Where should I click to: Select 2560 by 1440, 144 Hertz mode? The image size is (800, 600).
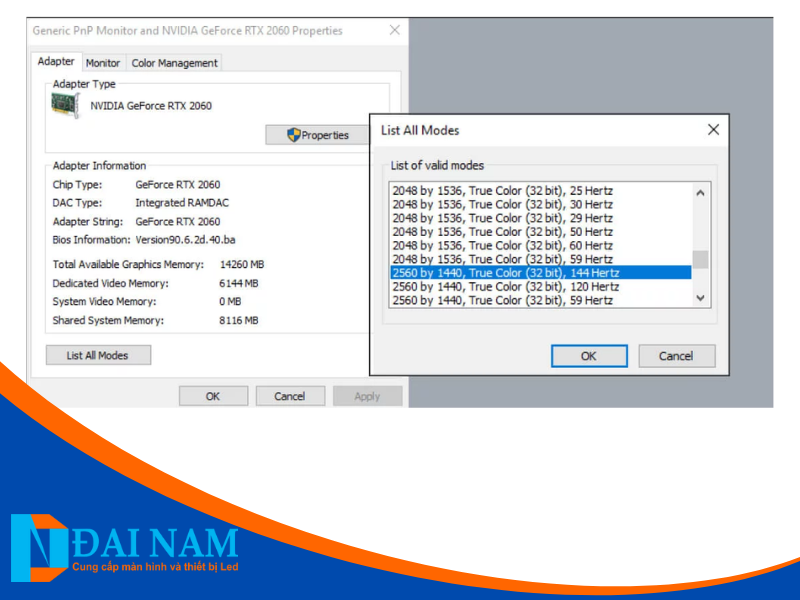coord(541,273)
